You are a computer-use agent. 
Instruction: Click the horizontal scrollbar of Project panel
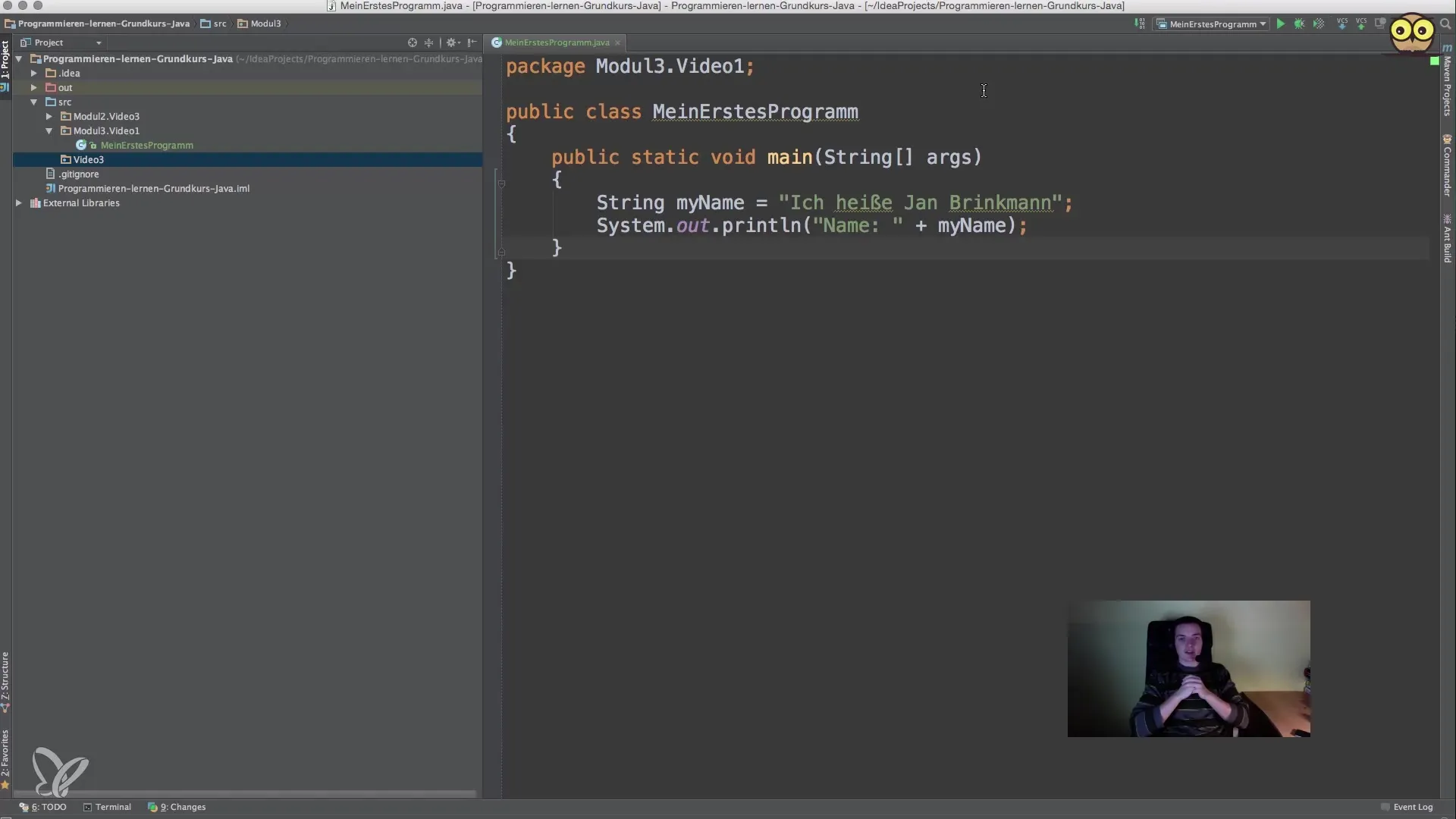(246, 794)
